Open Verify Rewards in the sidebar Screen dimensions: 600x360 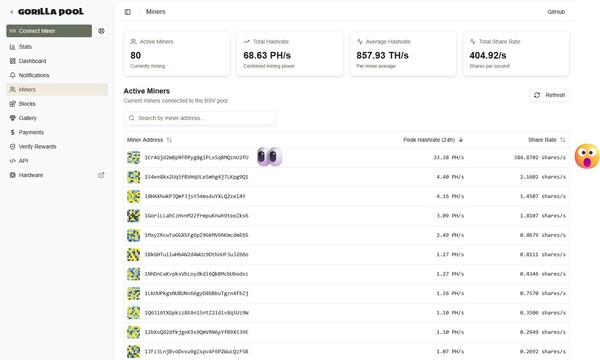[57, 147]
